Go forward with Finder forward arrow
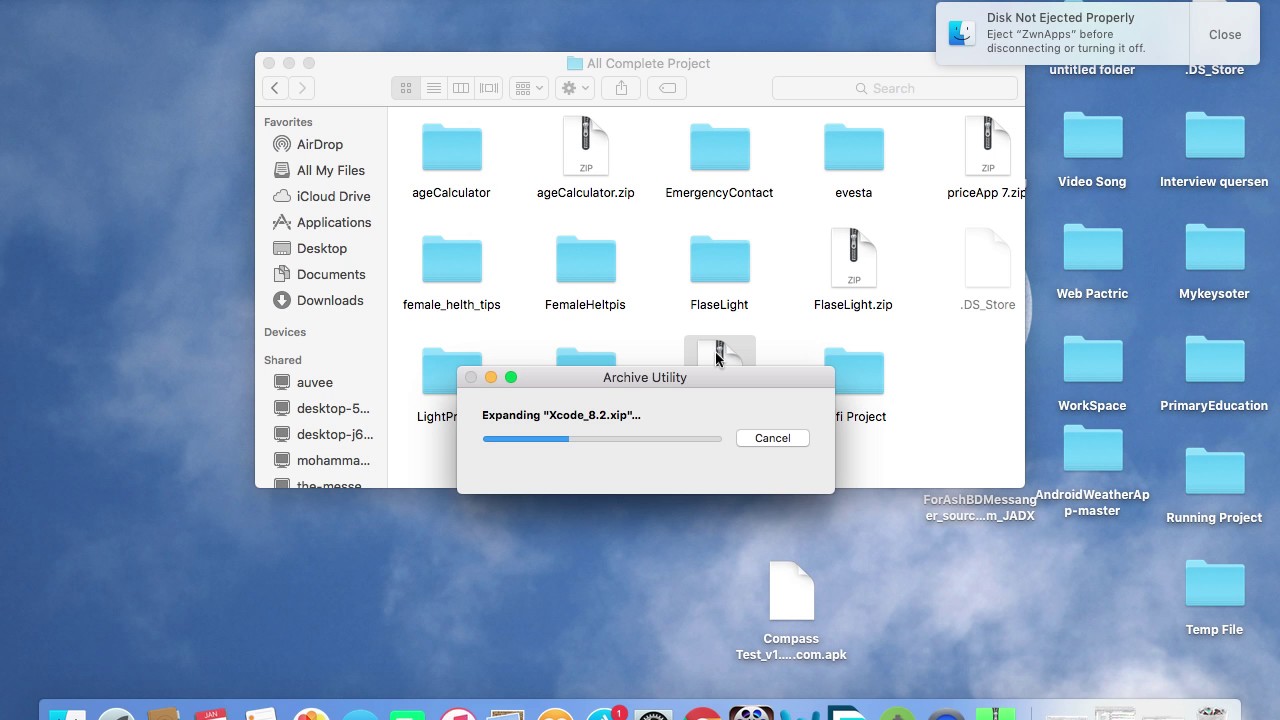The image size is (1280, 720). pyautogui.click(x=302, y=88)
